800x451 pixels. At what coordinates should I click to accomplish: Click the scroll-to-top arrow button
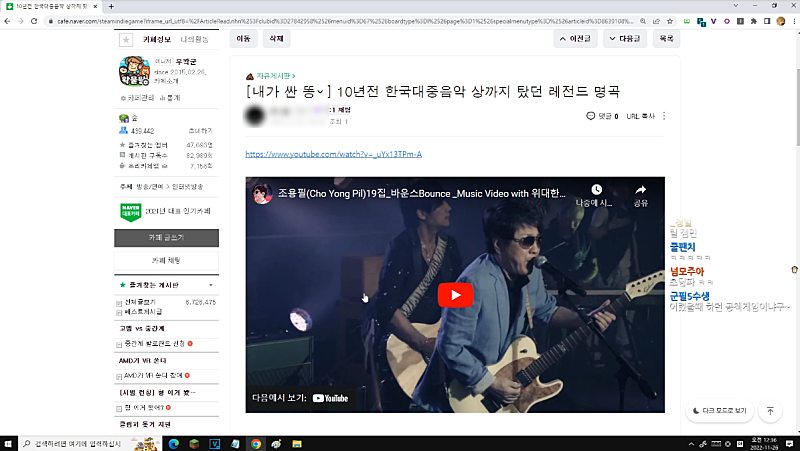770,410
